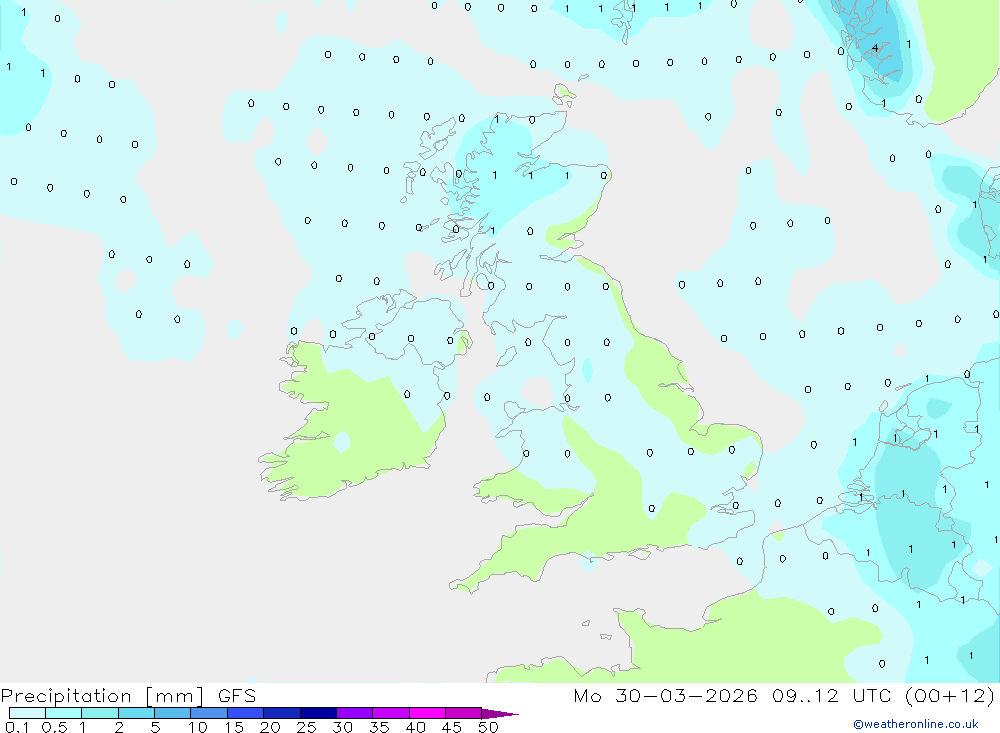The height and width of the screenshot is (733, 1000).
Task: Select the 2–5 mm legend color swatch
Action: coord(136,713)
